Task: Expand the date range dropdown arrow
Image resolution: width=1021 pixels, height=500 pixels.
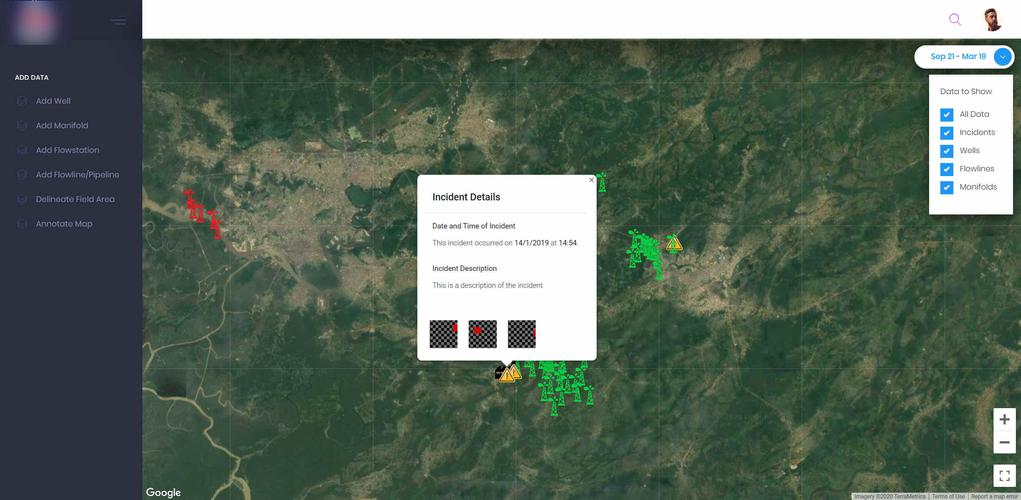Action: tap(1003, 57)
